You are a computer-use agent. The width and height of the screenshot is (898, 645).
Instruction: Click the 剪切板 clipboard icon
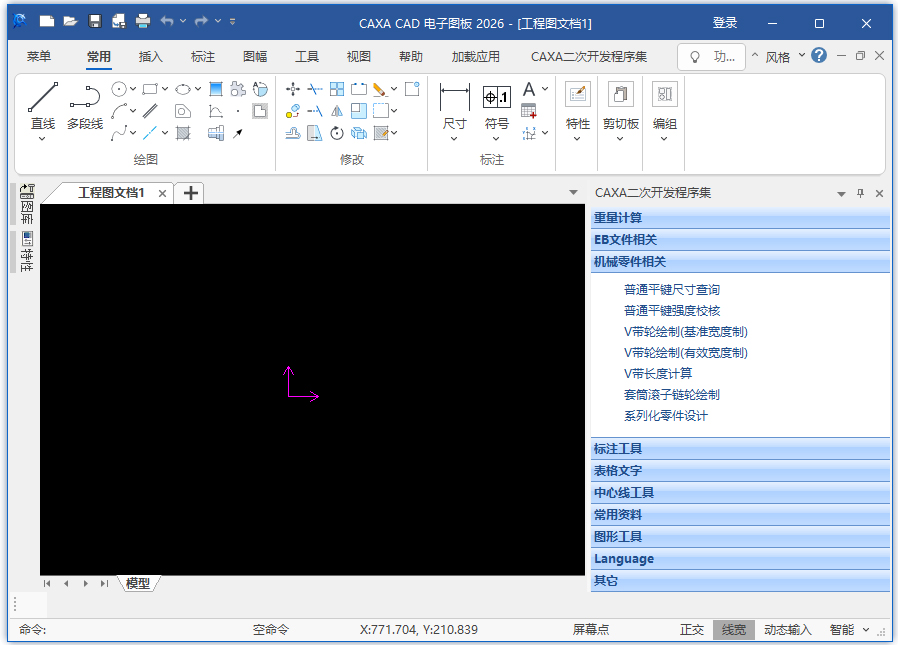pyautogui.click(x=620, y=95)
